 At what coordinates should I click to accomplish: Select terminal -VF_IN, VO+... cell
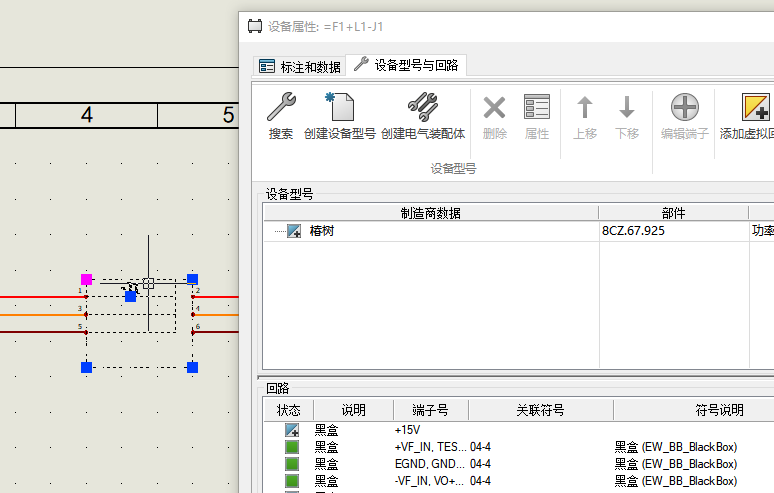[x=429, y=481]
